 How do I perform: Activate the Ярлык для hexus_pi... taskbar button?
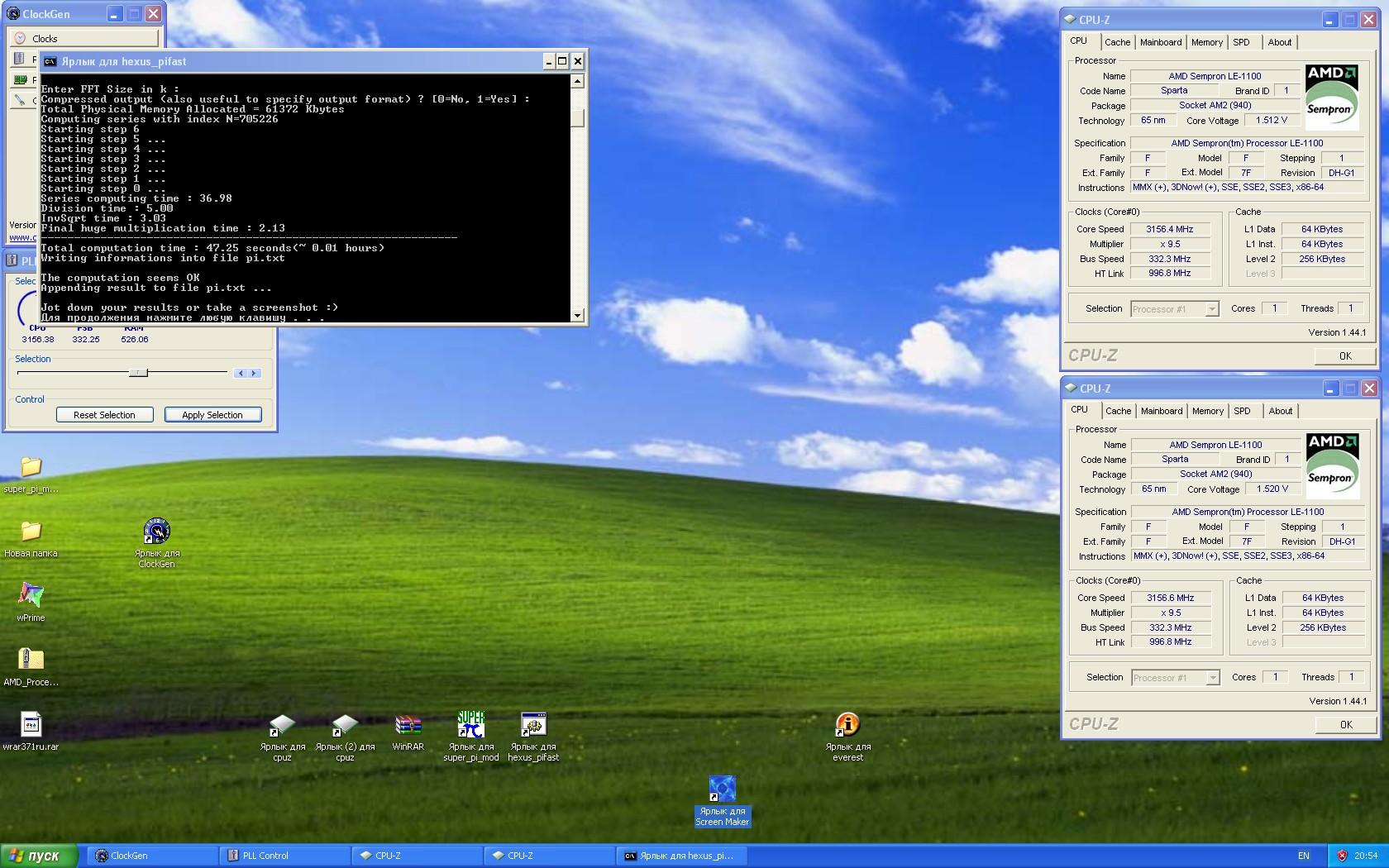(681, 856)
